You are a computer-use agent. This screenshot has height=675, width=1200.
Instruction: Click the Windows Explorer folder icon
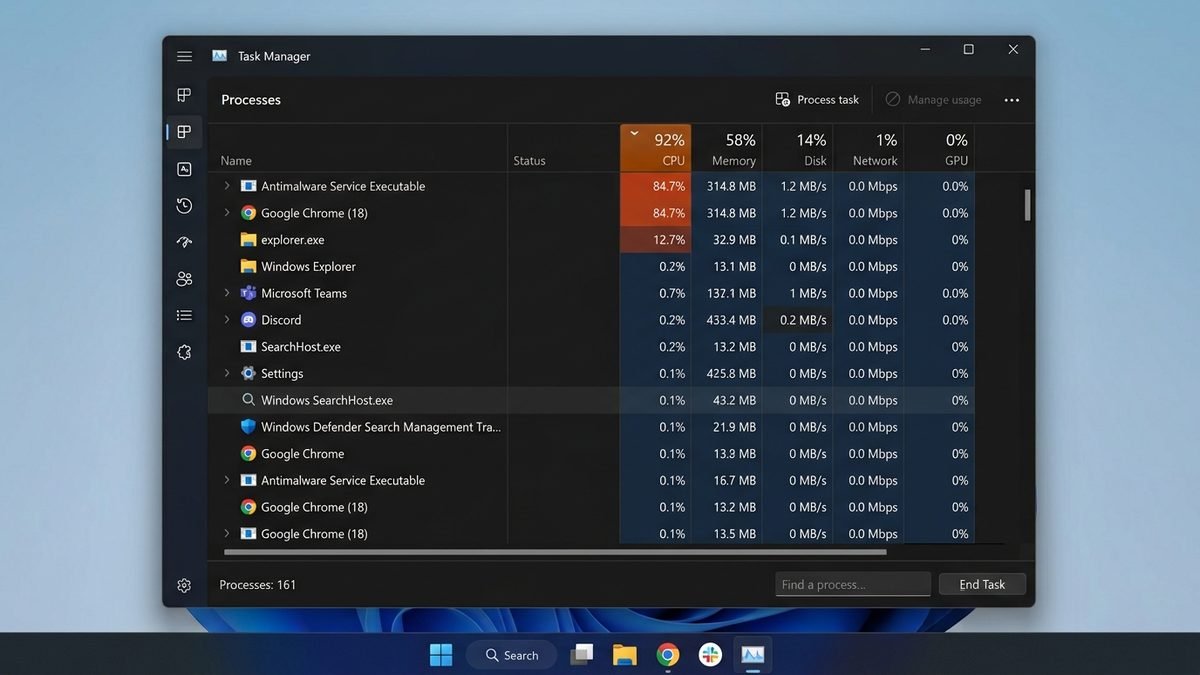tap(249, 267)
